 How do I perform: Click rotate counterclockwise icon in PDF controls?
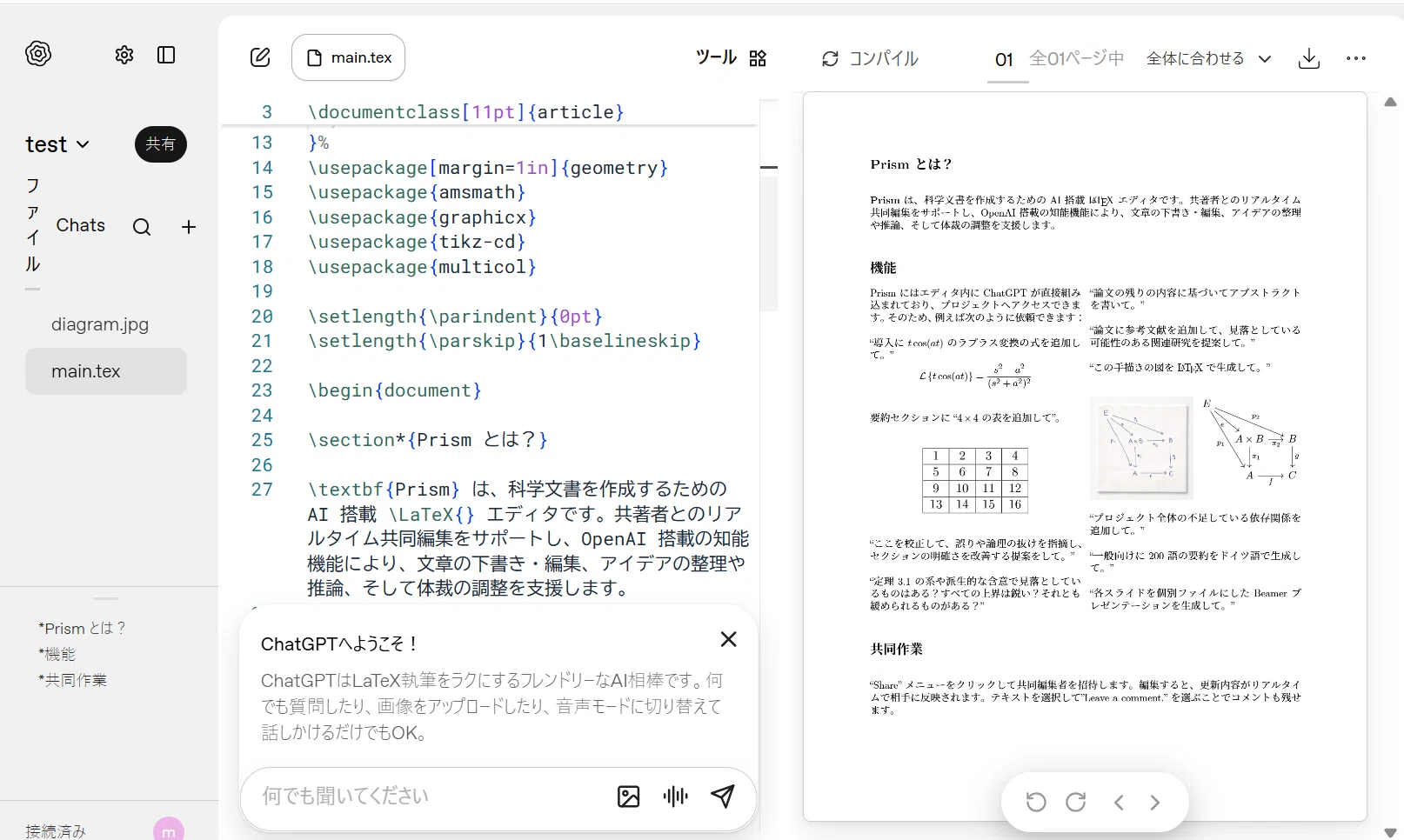1036,802
